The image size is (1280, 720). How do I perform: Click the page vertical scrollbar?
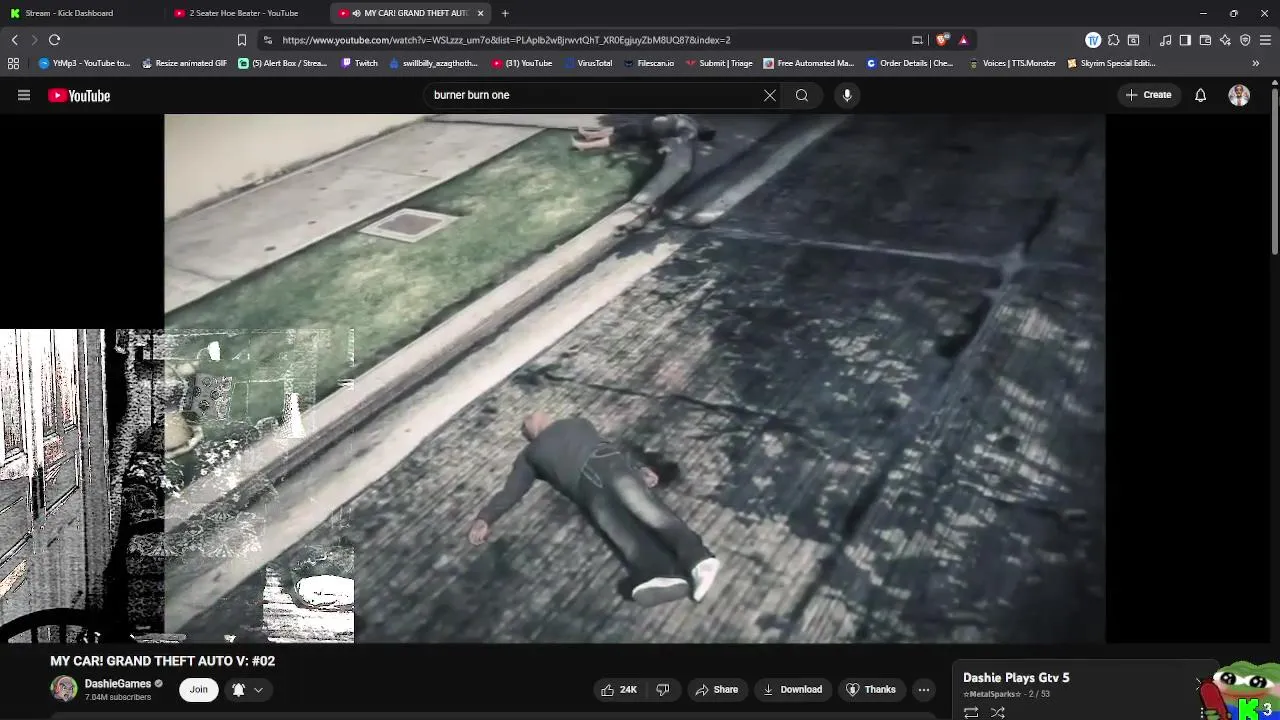[x=1274, y=170]
